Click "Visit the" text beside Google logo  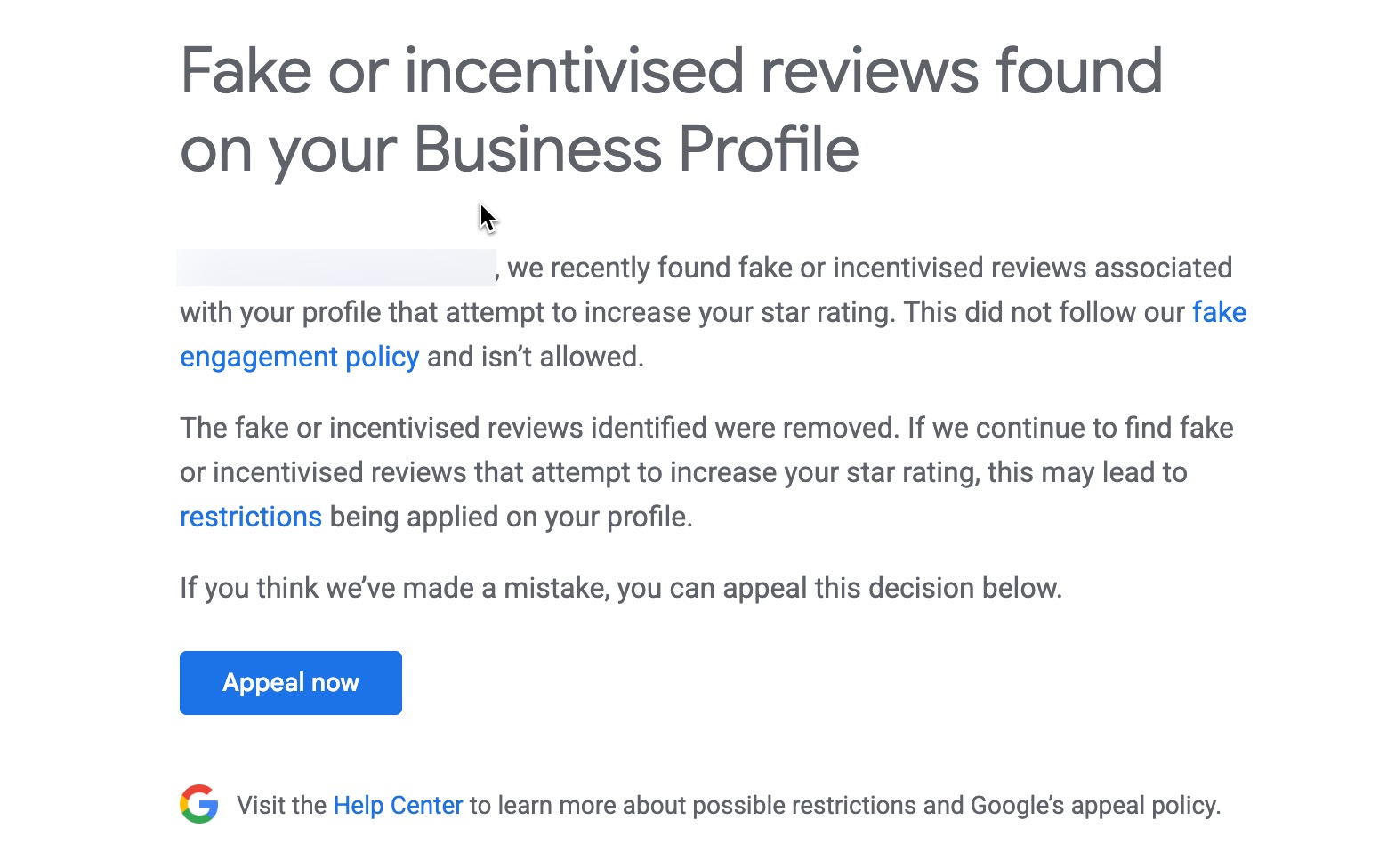pyautogui.click(x=279, y=805)
